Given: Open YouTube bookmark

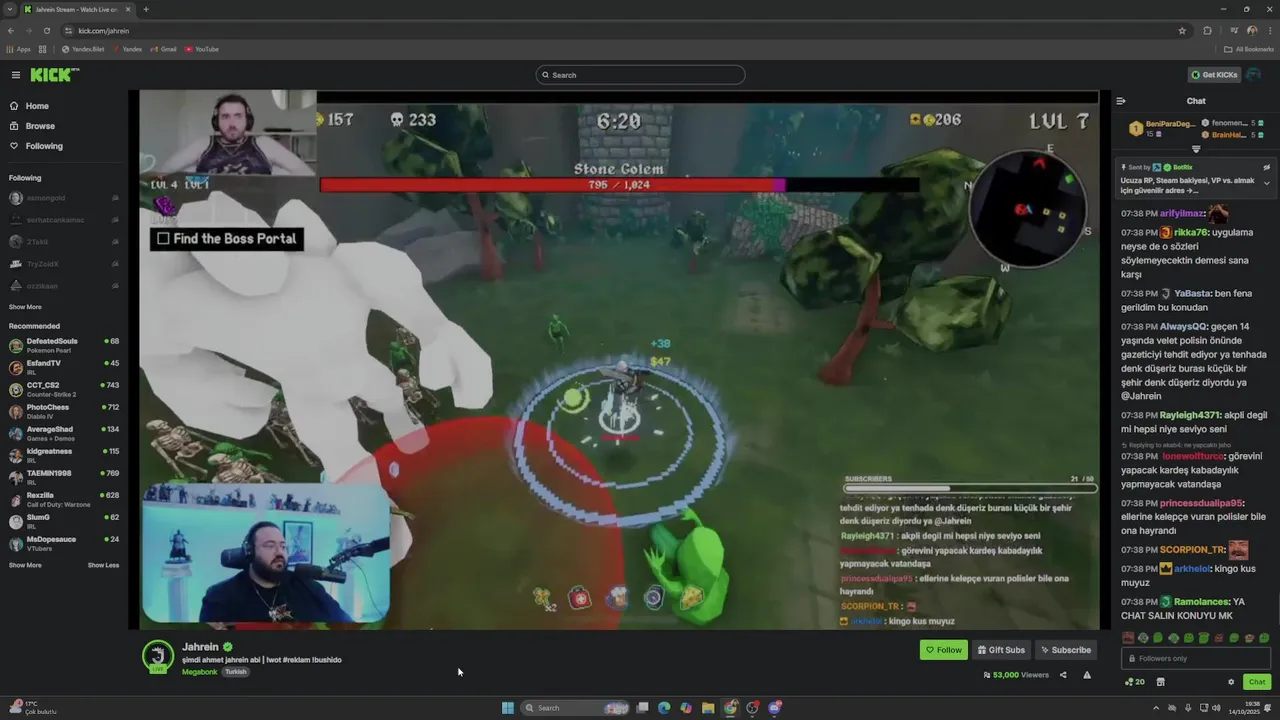Looking at the screenshot, I should [x=202, y=49].
